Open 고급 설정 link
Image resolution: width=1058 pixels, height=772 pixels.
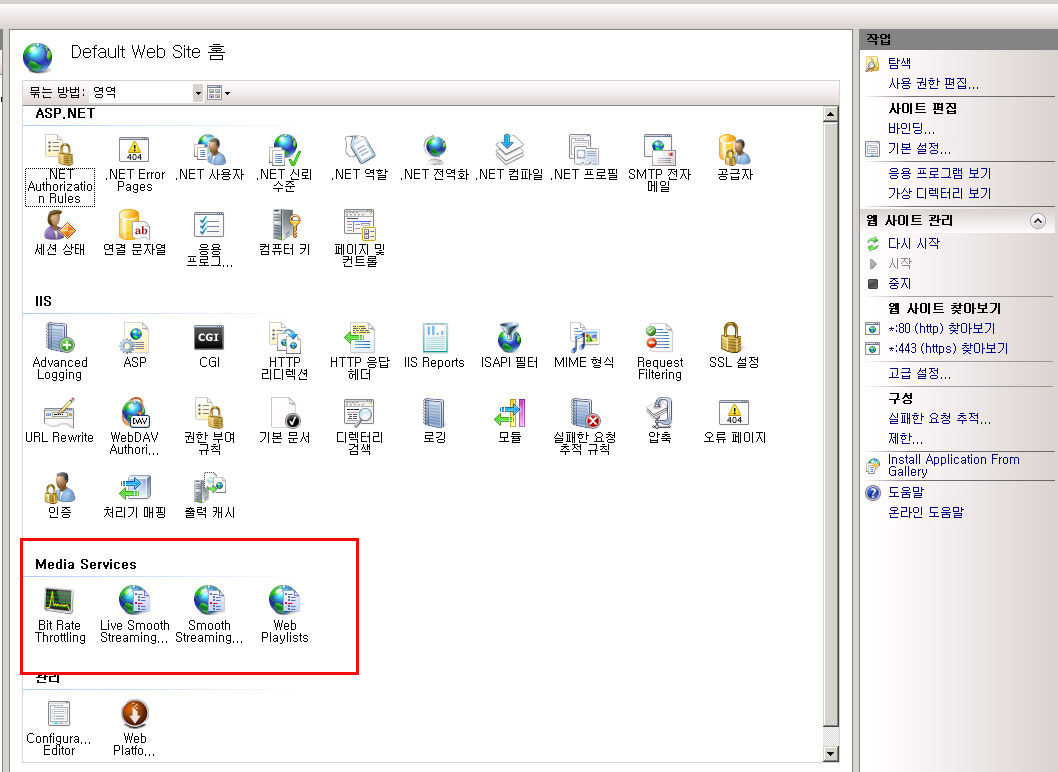coord(919,374)
